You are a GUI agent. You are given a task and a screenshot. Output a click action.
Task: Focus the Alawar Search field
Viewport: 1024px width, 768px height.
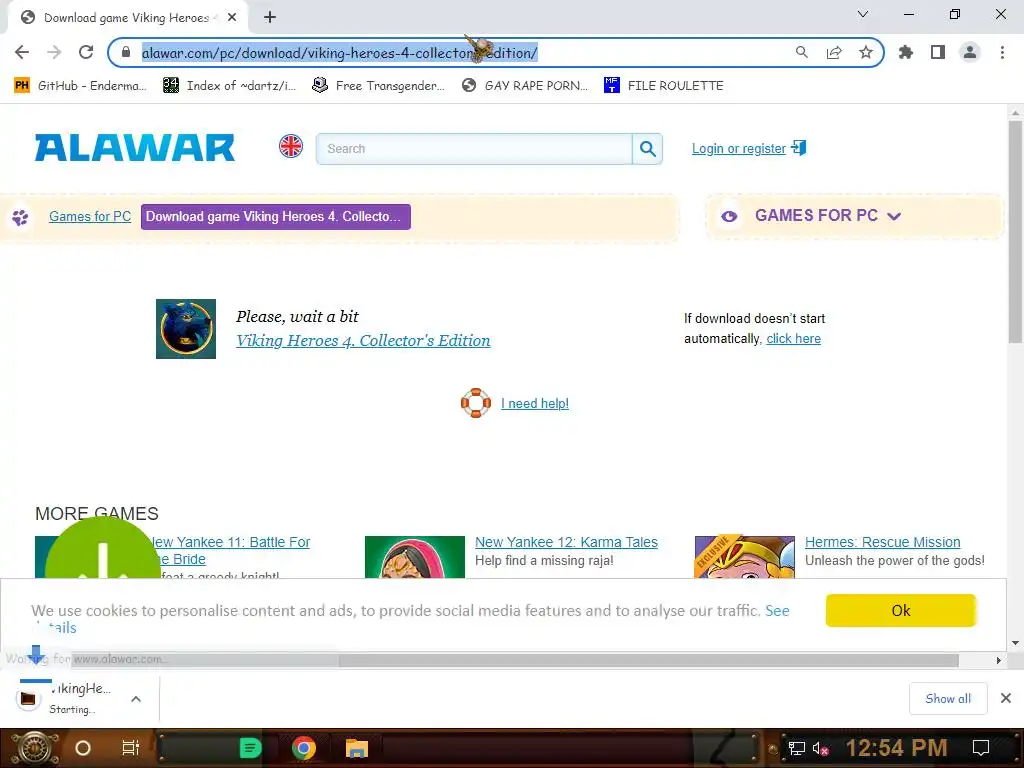click(x=474, y=149)
